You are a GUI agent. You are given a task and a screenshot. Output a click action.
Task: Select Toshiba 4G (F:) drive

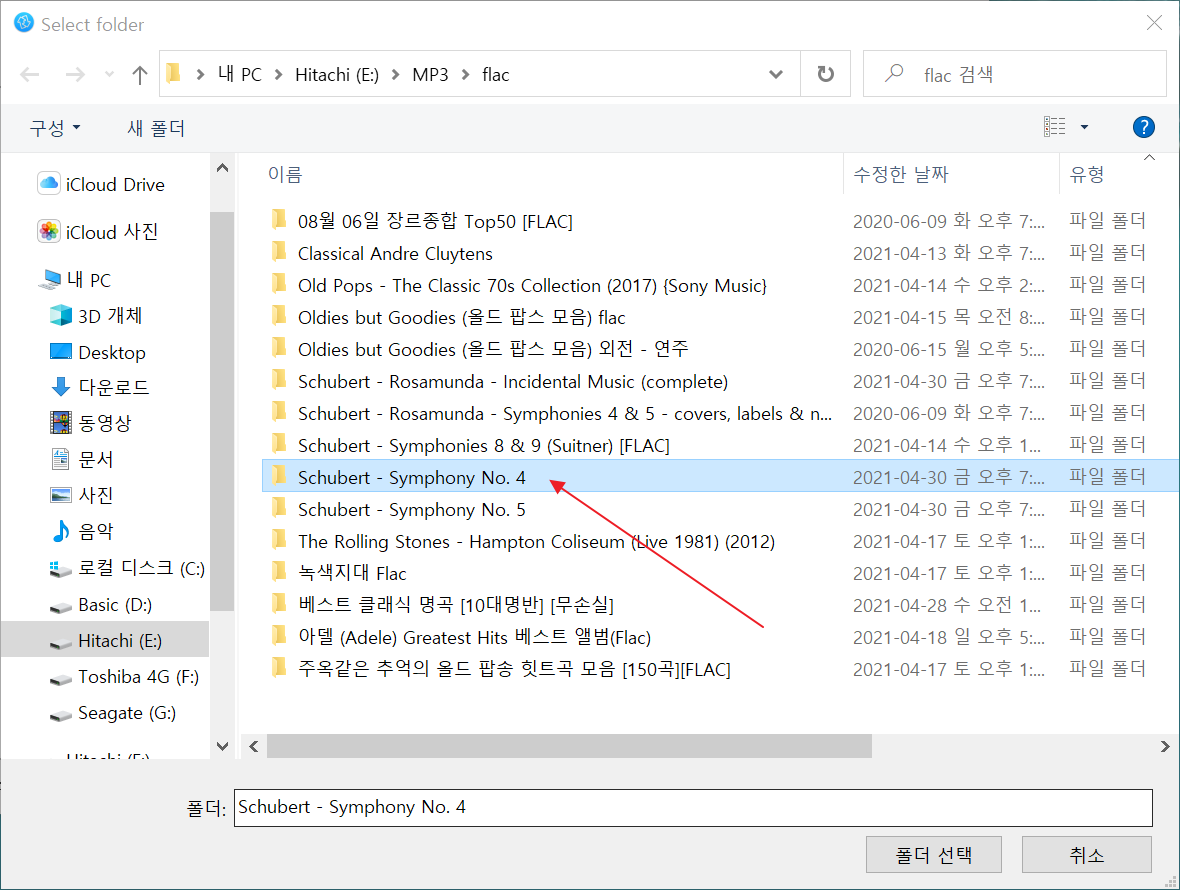pyautogui.click(x=124, y=677)
